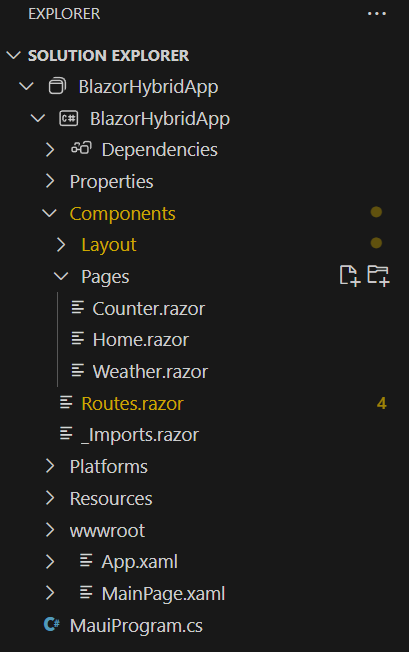Screen dimensions: 409x652
Task: Collapse the Solution Explorer section chevron
Action: [14, 55]
